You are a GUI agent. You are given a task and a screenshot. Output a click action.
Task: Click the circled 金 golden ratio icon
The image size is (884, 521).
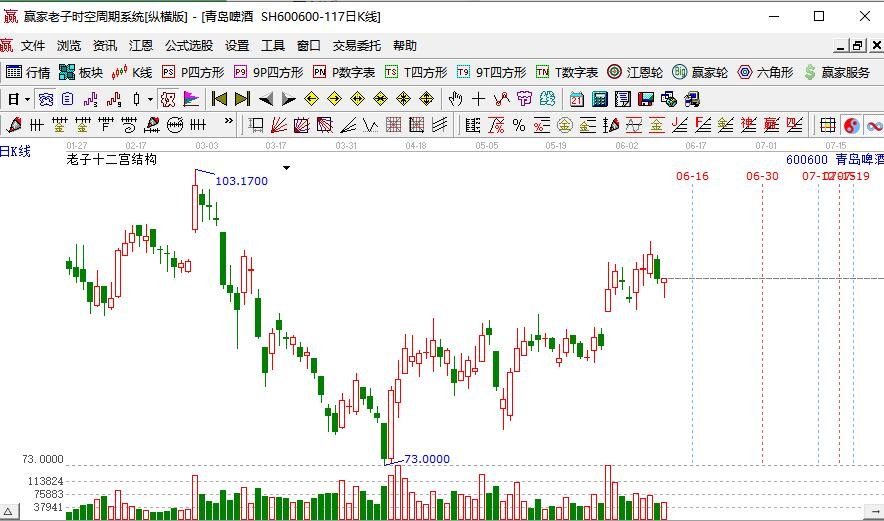[564, 125]
